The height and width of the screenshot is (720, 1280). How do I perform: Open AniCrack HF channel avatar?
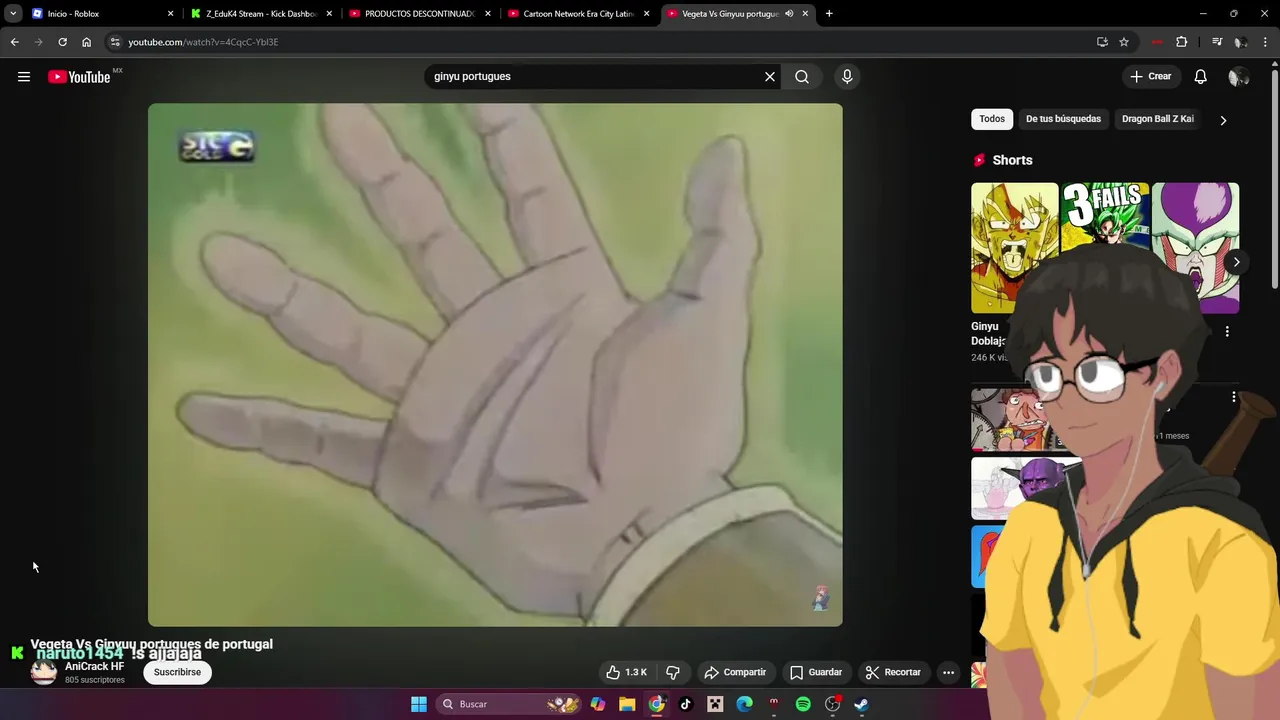[44, 672]
